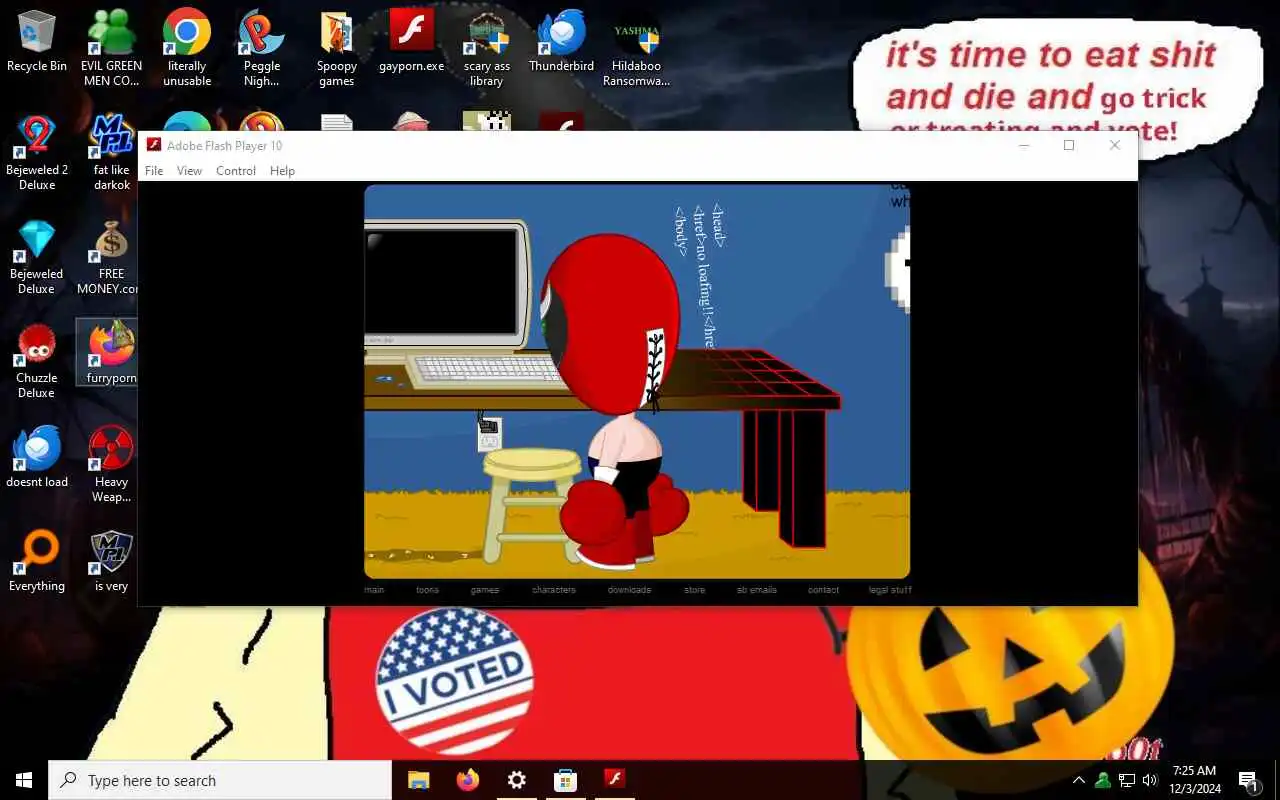
Task: Select the scary ass library shortcut
Action: coord(487,48)
